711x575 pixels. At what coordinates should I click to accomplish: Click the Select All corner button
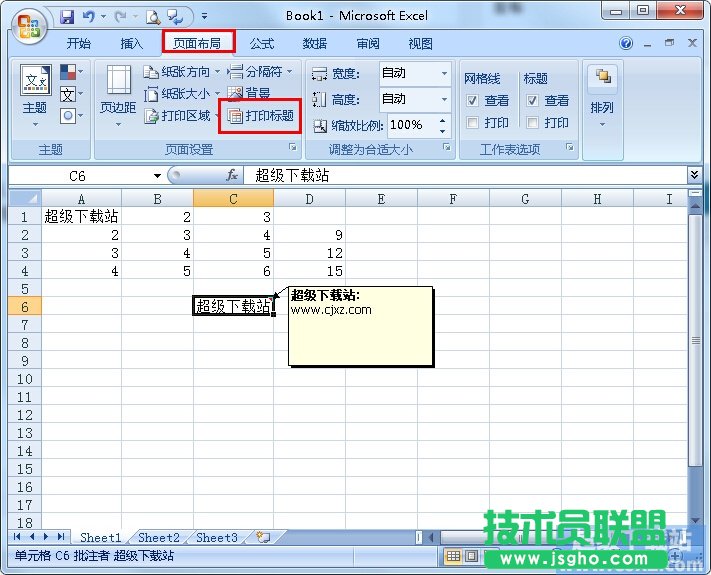pyautogui.click(x=25, y=199)
